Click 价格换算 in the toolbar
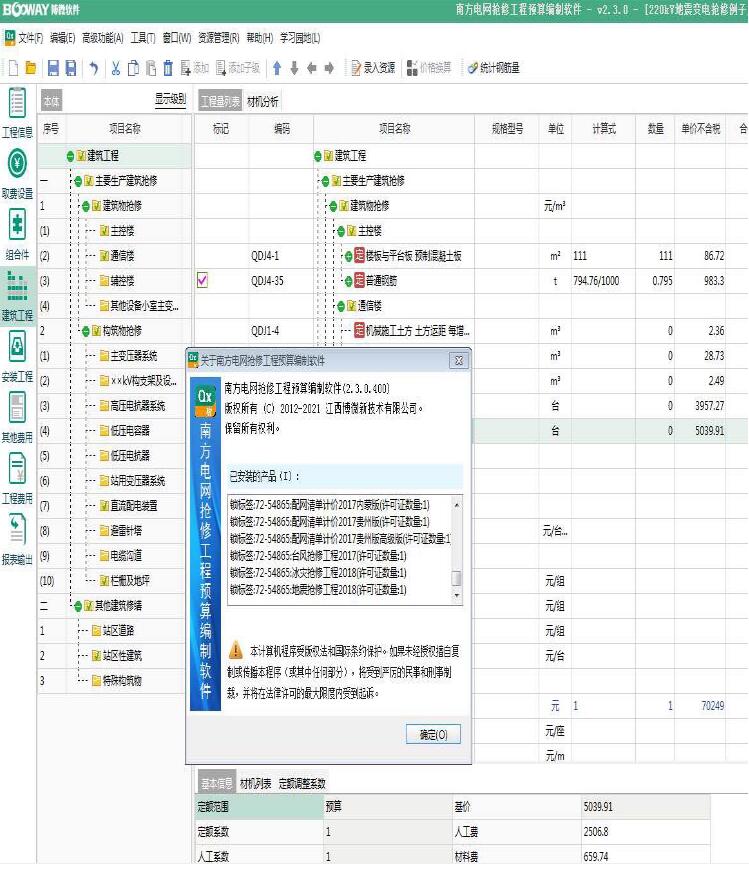Image resolution: width=749 pixels, height=869 pixels. (x=429, y=68)
